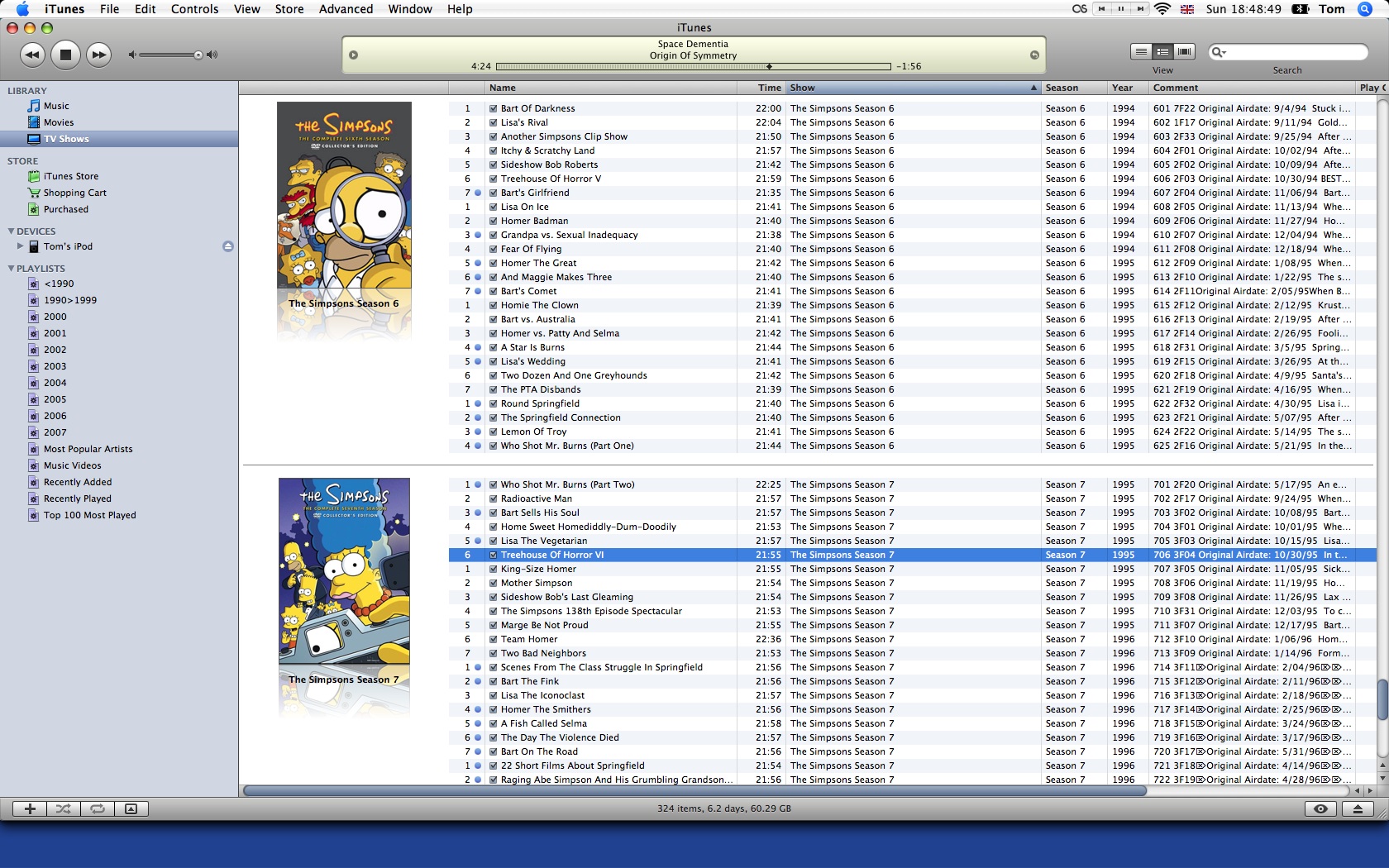Open the Advanced menu

pos(346,9)
